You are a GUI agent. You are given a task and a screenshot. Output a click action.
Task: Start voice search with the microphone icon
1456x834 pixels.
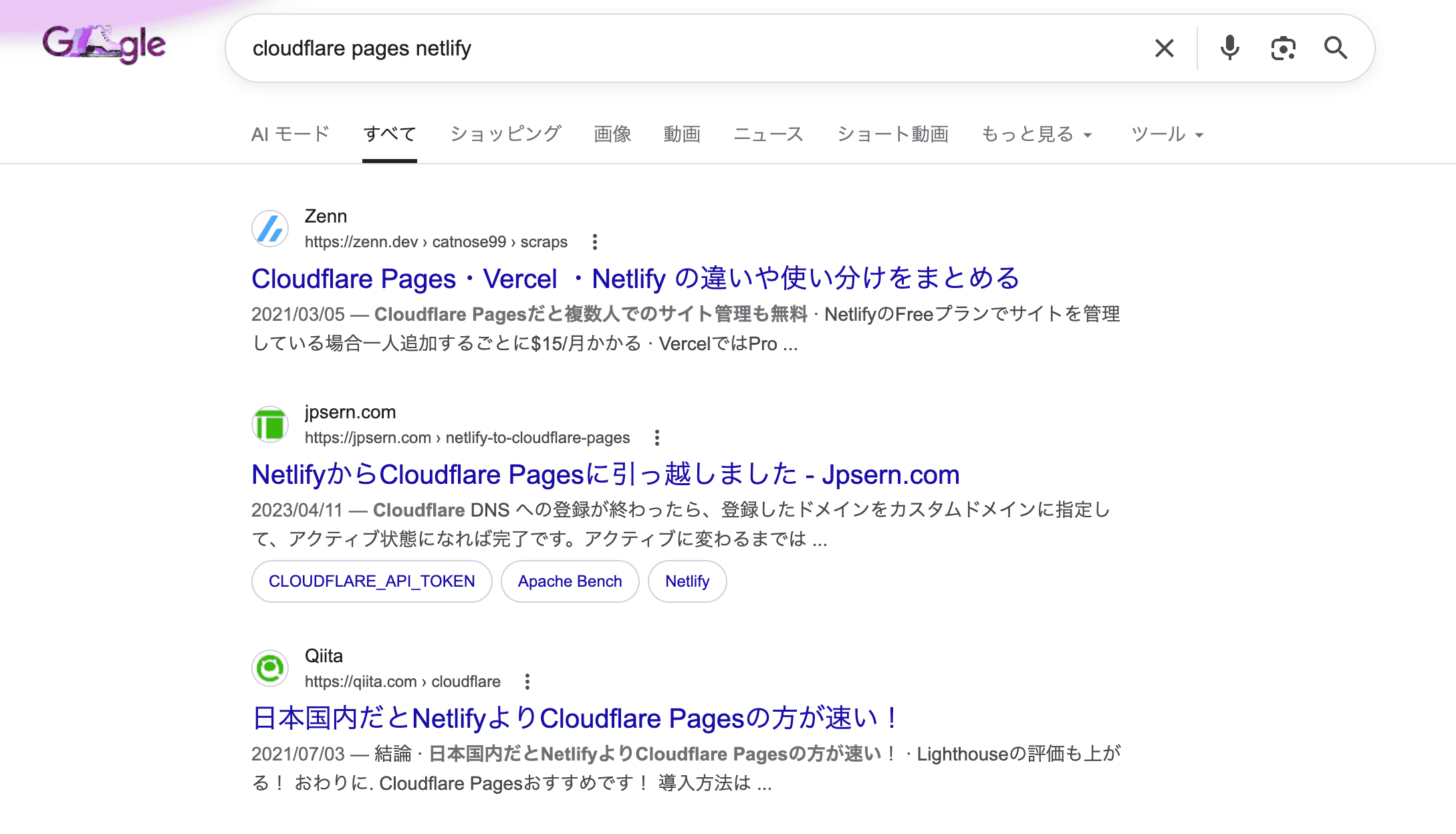(x=1231, y=47)
